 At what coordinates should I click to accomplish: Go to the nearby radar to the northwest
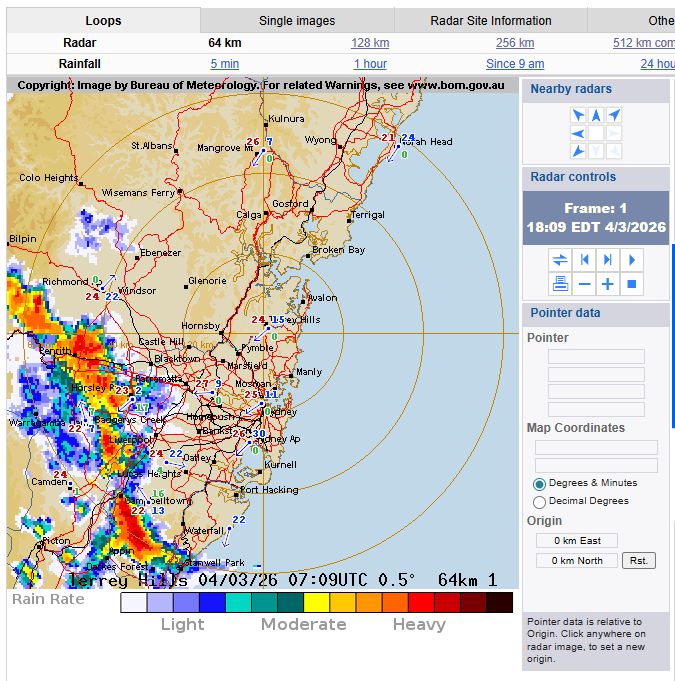pyautogui.click(x=578, y=115)
